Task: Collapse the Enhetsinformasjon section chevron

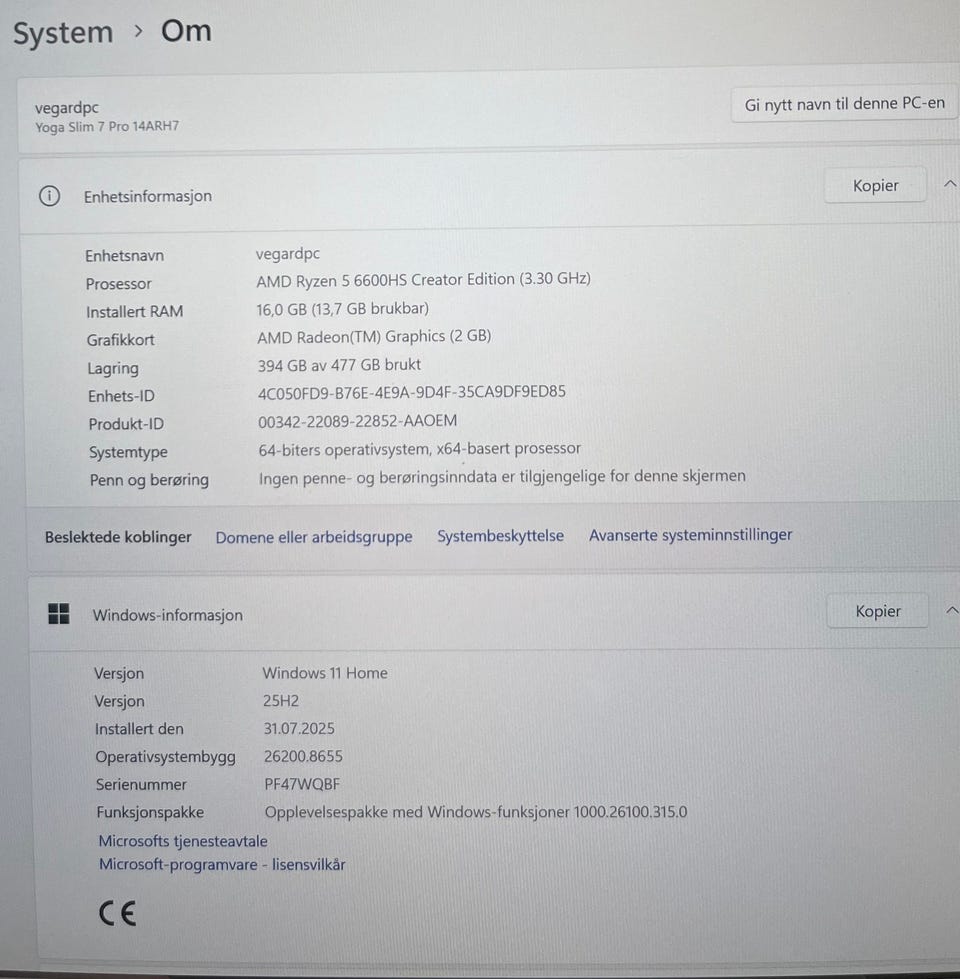Action: [x=949, y=184]
